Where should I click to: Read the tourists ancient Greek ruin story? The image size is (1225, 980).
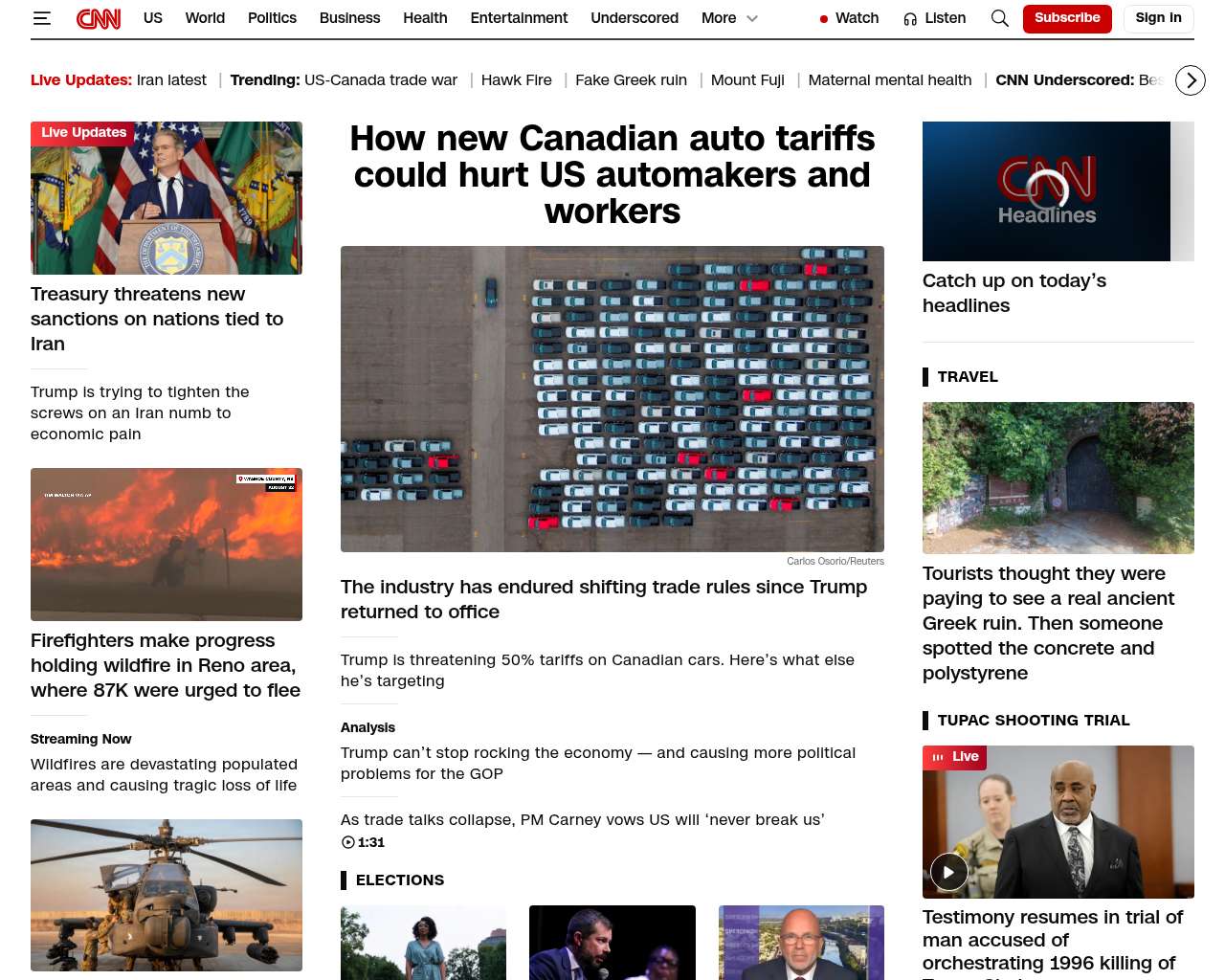1048,623
